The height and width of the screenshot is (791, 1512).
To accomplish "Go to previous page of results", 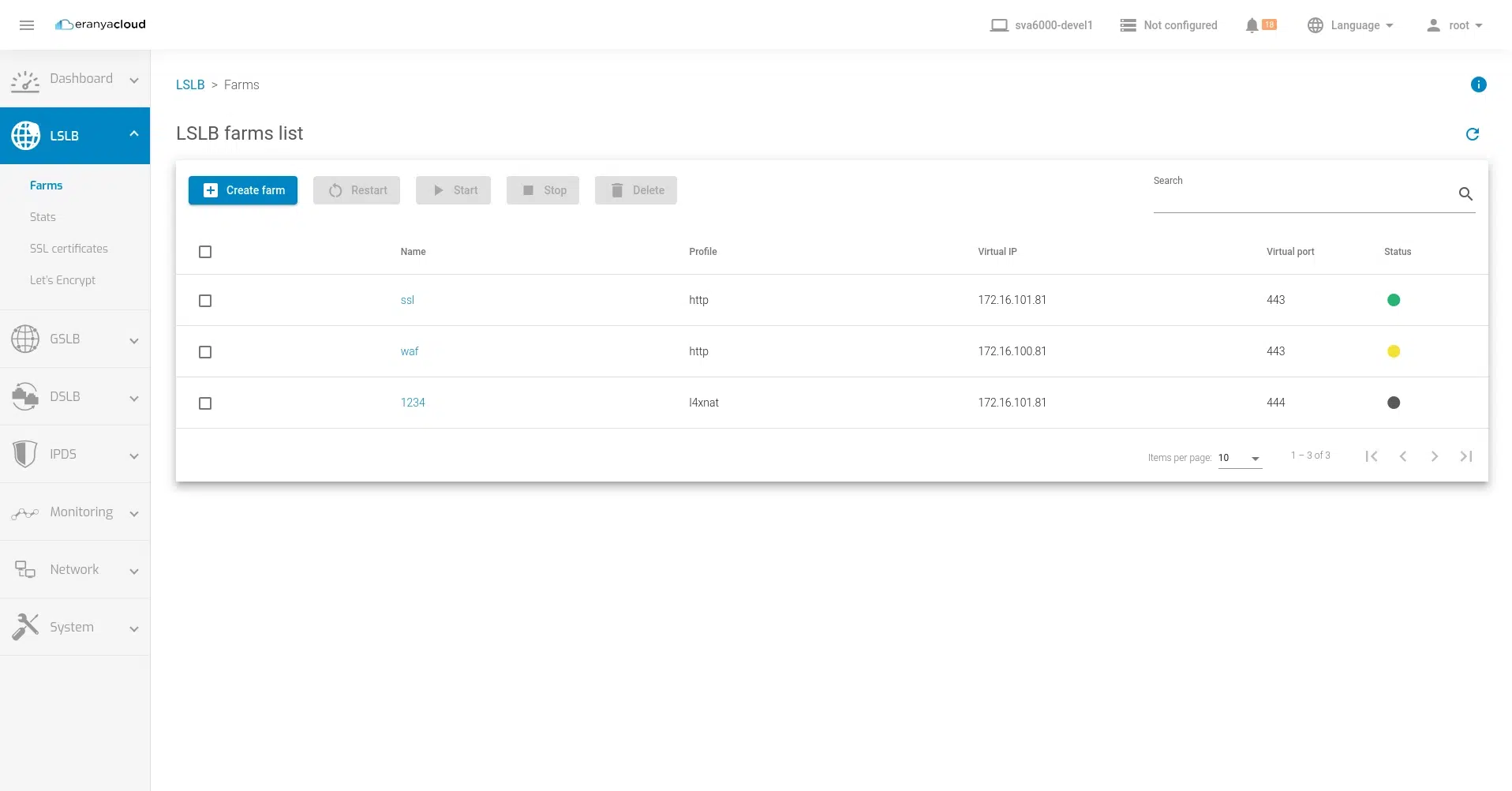I will (1403, 456).
